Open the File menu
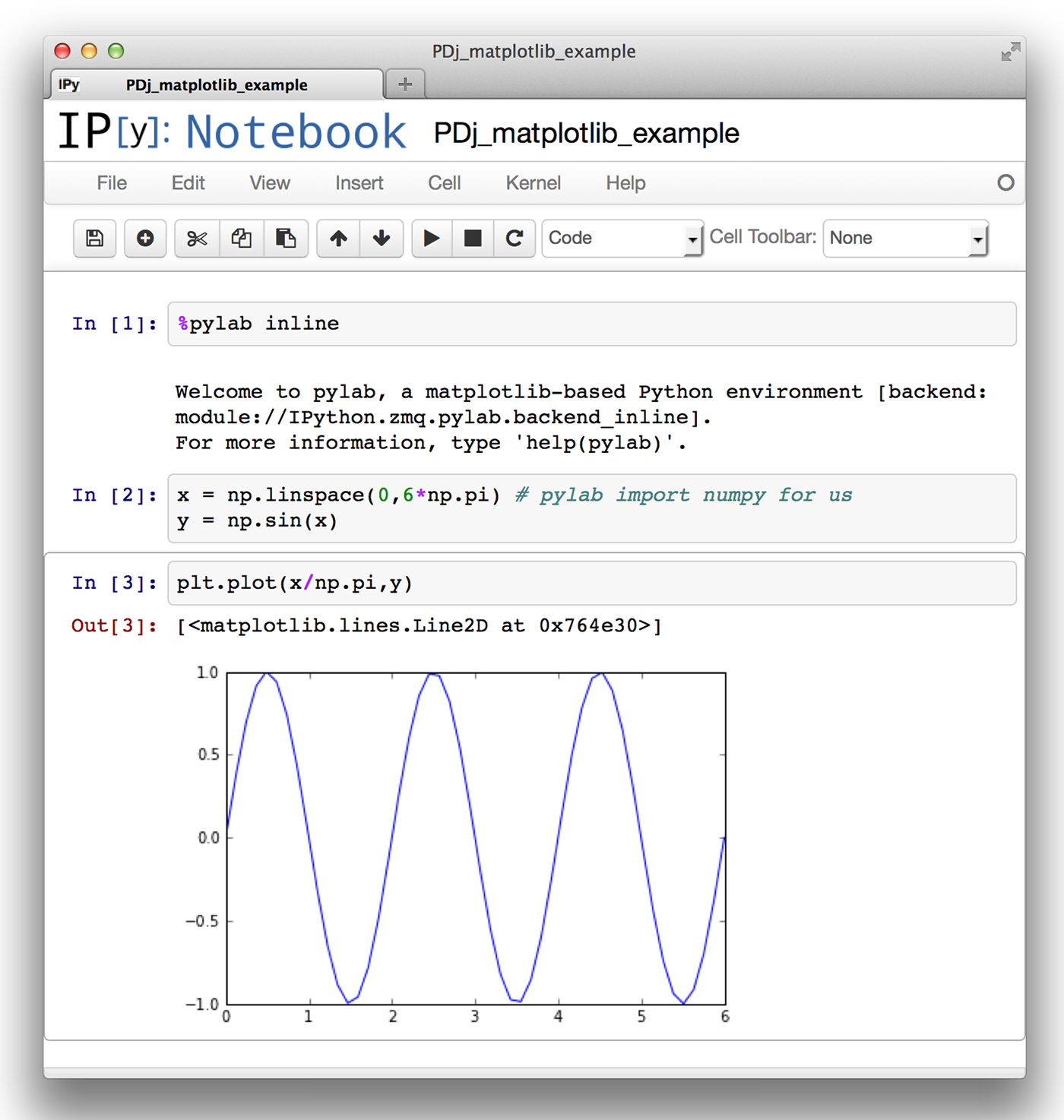1064x1120 pixels. click(111, 183)
